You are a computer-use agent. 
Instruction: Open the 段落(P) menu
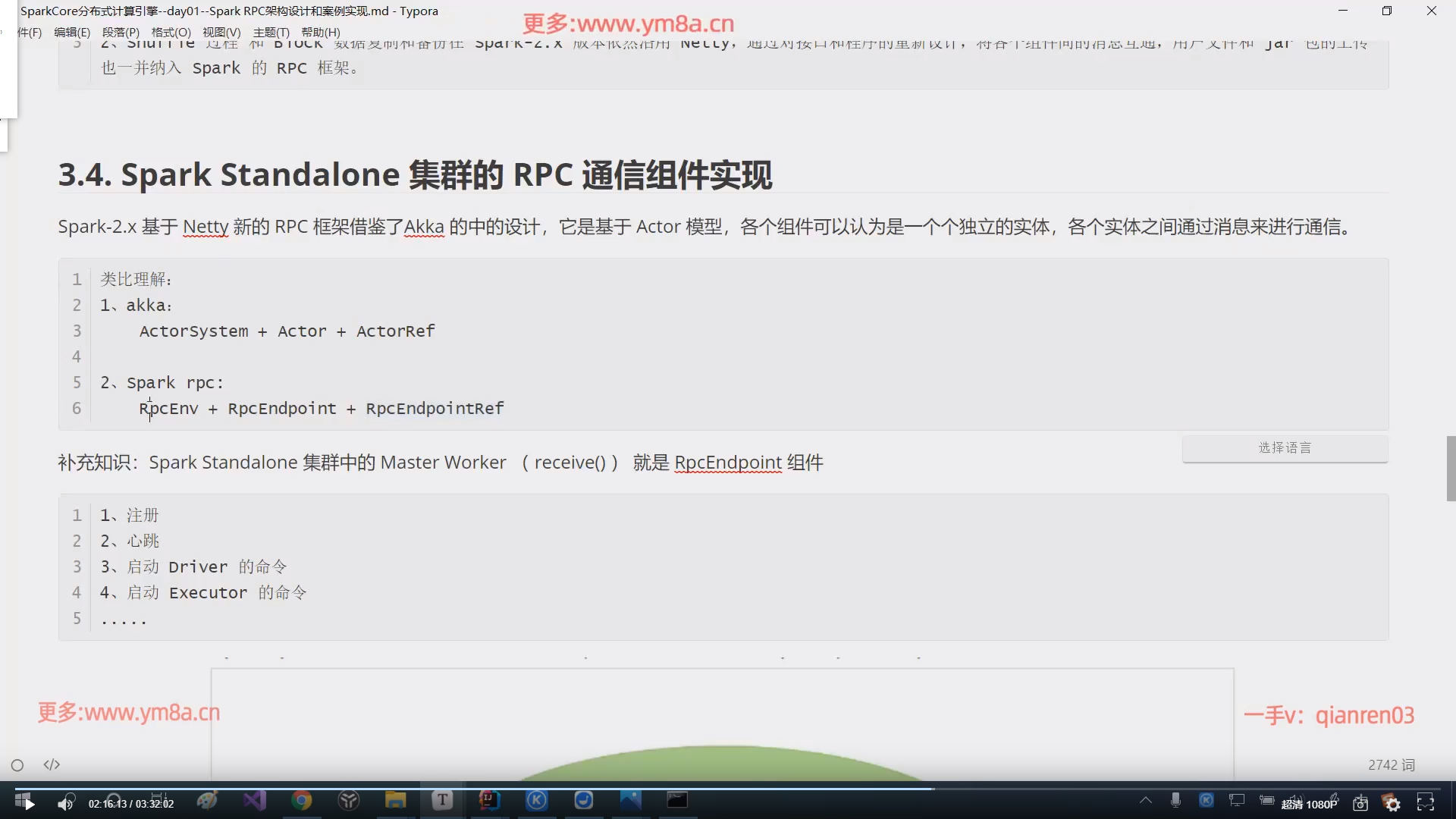121,32
